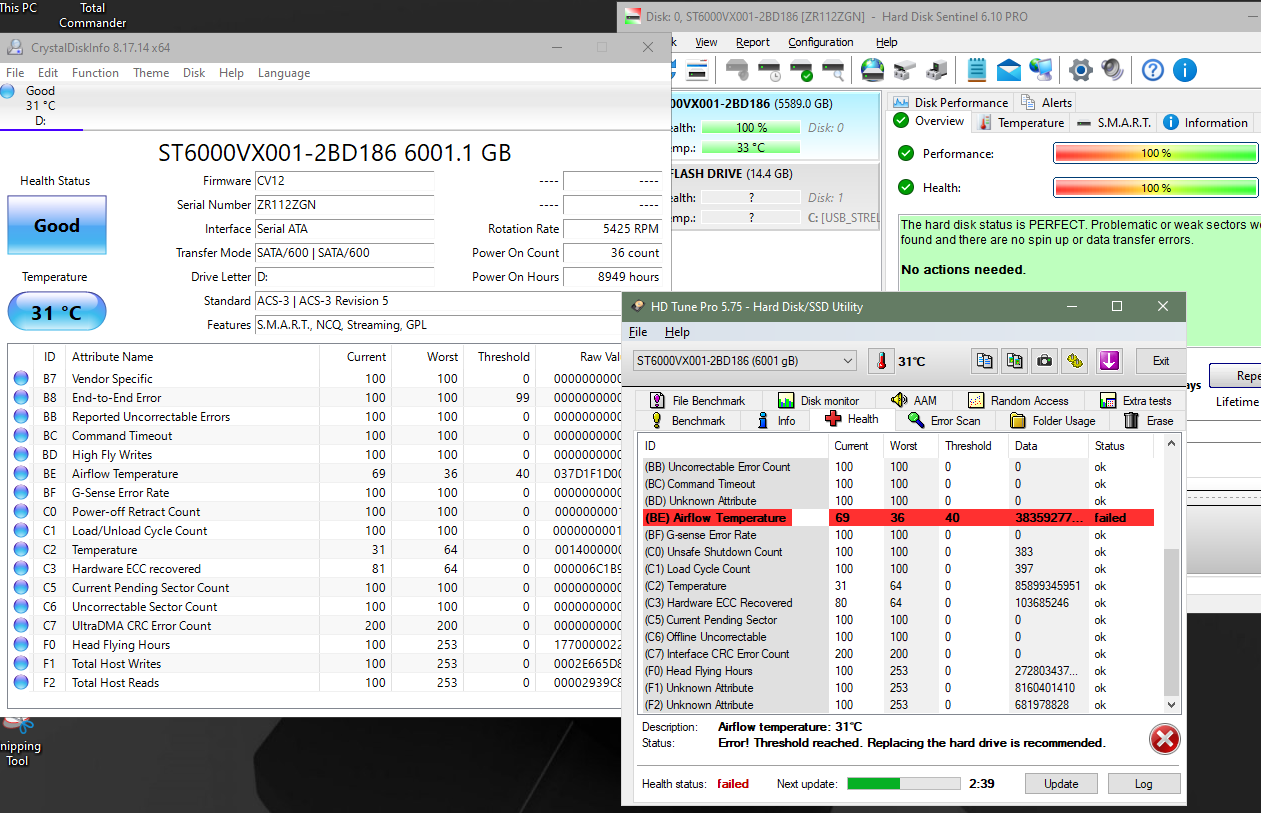Click the blue information icon in Sentinel toolbar

point(1185,69)
